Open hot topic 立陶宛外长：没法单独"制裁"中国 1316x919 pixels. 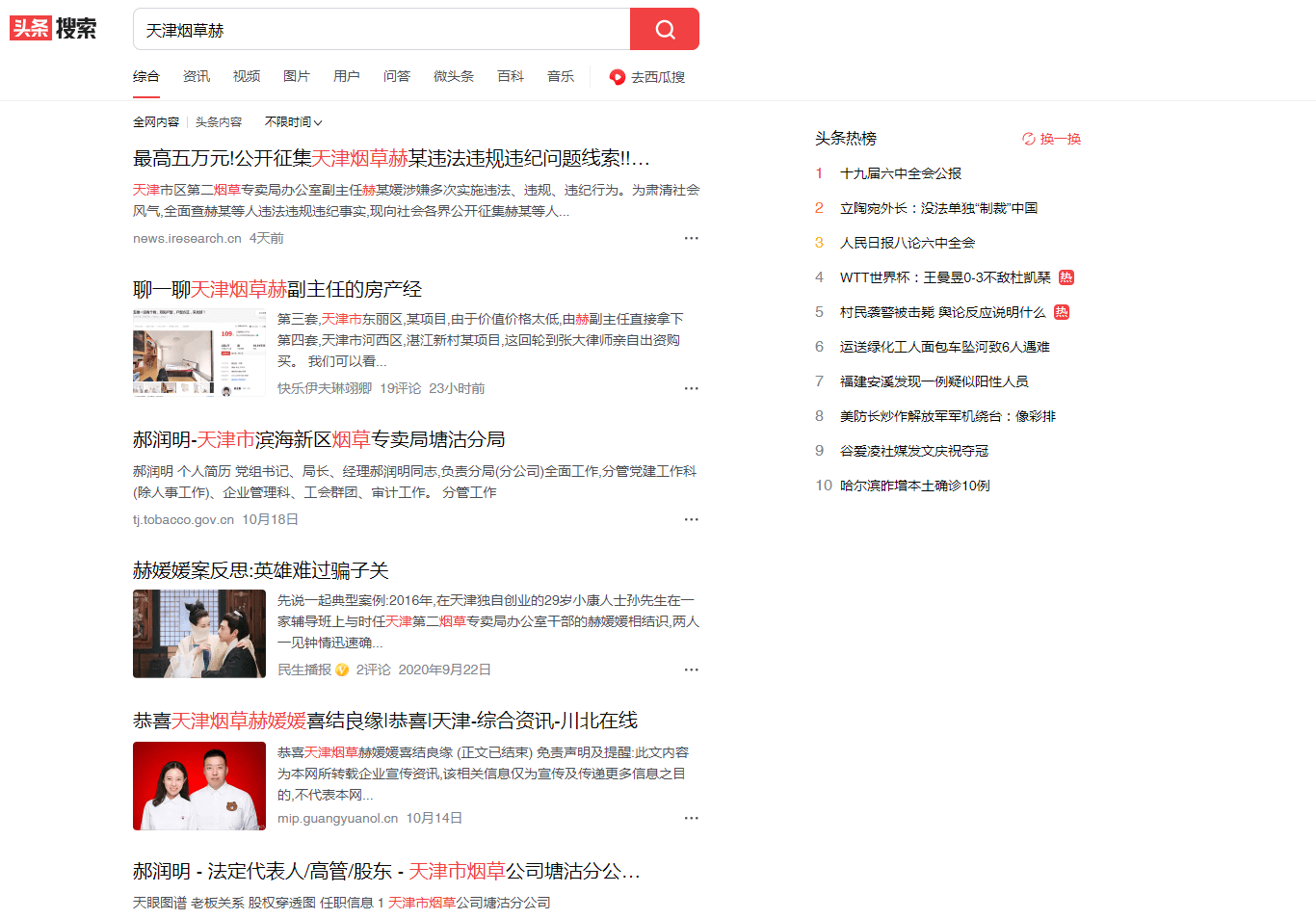click(x=939, y=208)
